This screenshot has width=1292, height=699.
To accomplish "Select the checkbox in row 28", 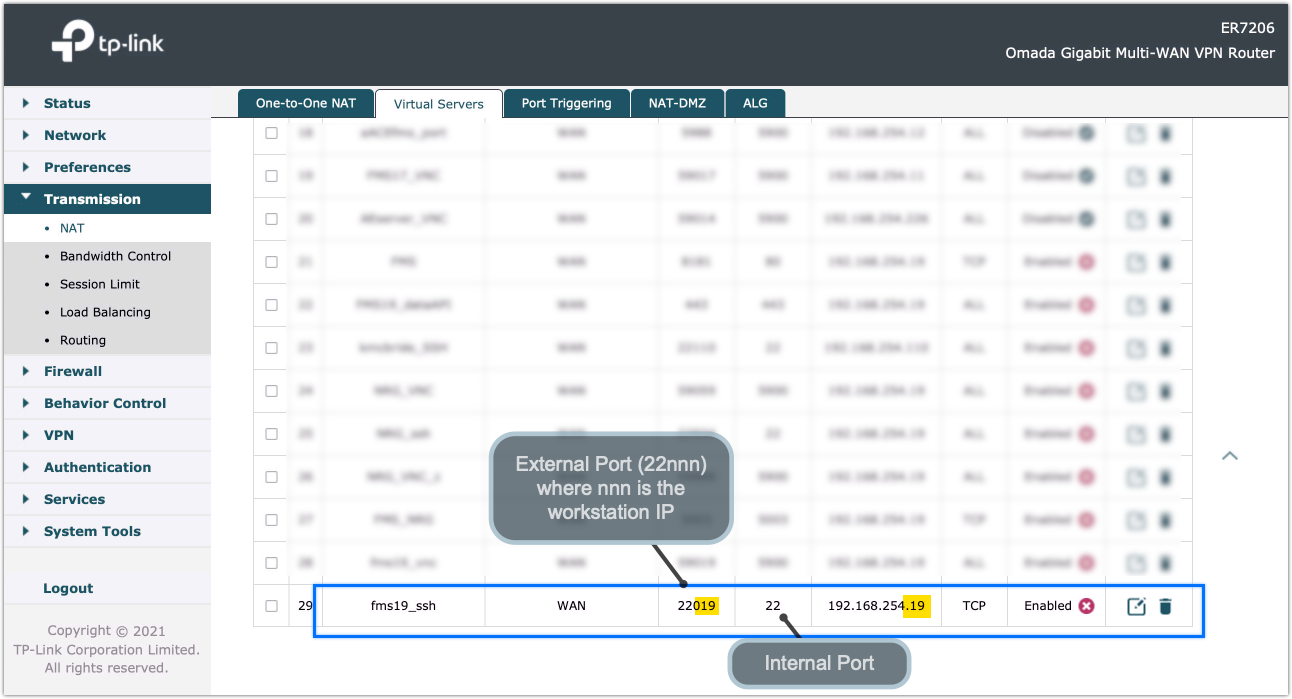I will coord(271,563).
